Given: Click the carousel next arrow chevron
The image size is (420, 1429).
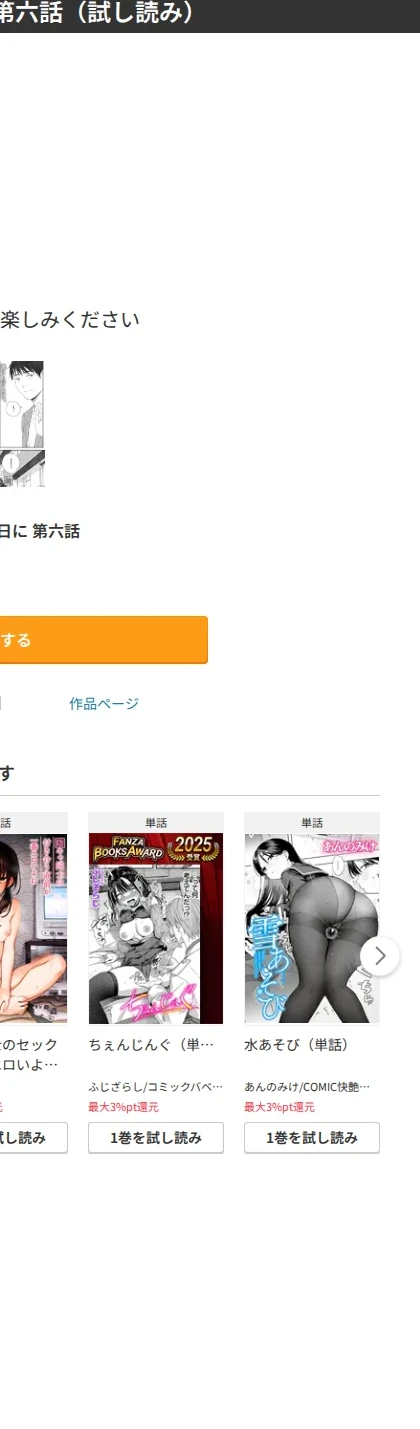Looking at the screenshot, I should 380,956.
